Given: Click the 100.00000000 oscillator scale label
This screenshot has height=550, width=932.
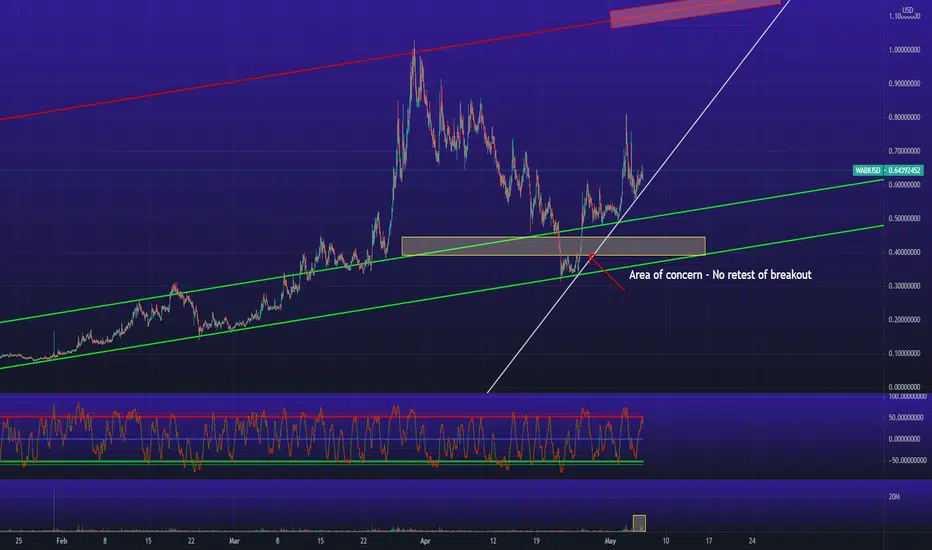Looking at the screenshot, I should [x=907, y=396].
